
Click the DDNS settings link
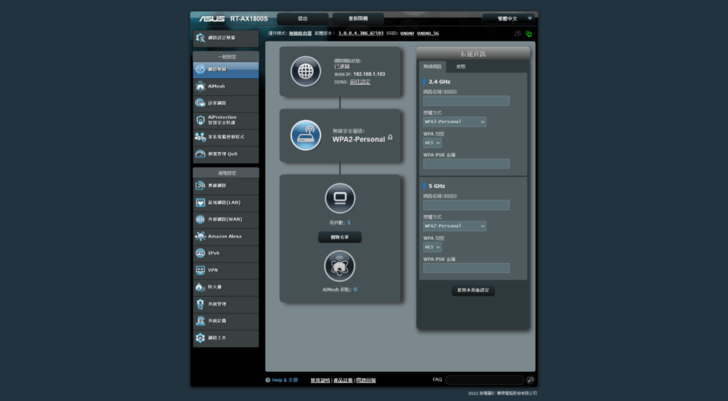click(x=360, y=82)
